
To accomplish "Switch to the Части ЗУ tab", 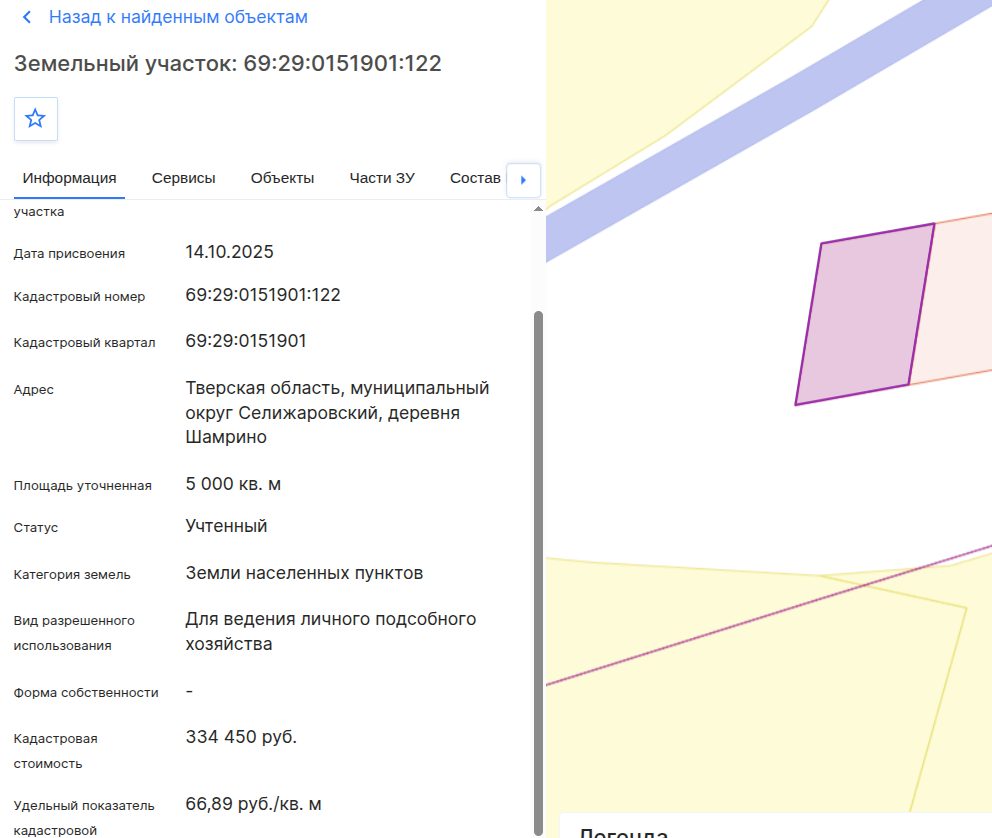I will (382, 178).
